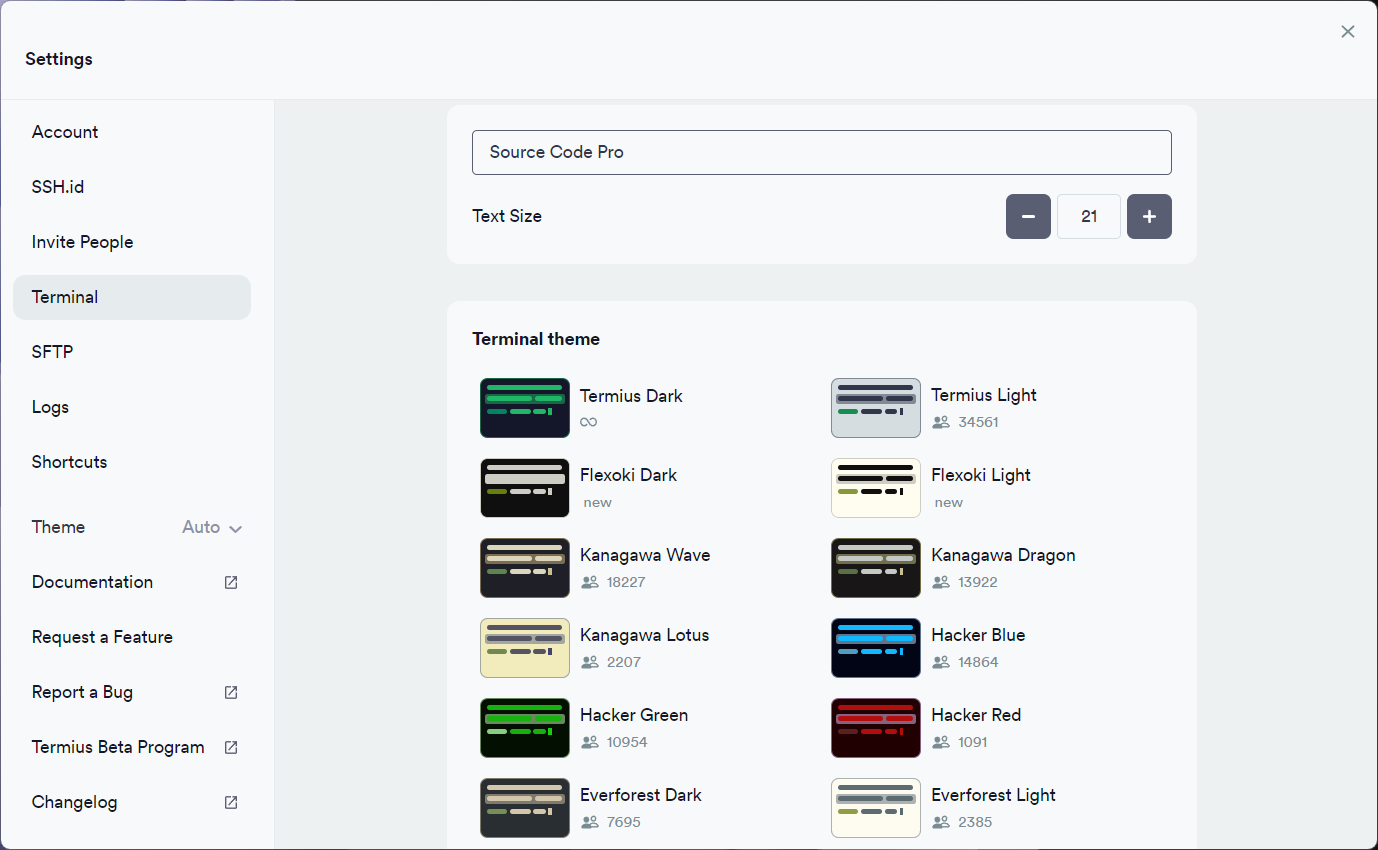Choose the Flexoki Light theme thumbnail

click(x=876, y=488)
